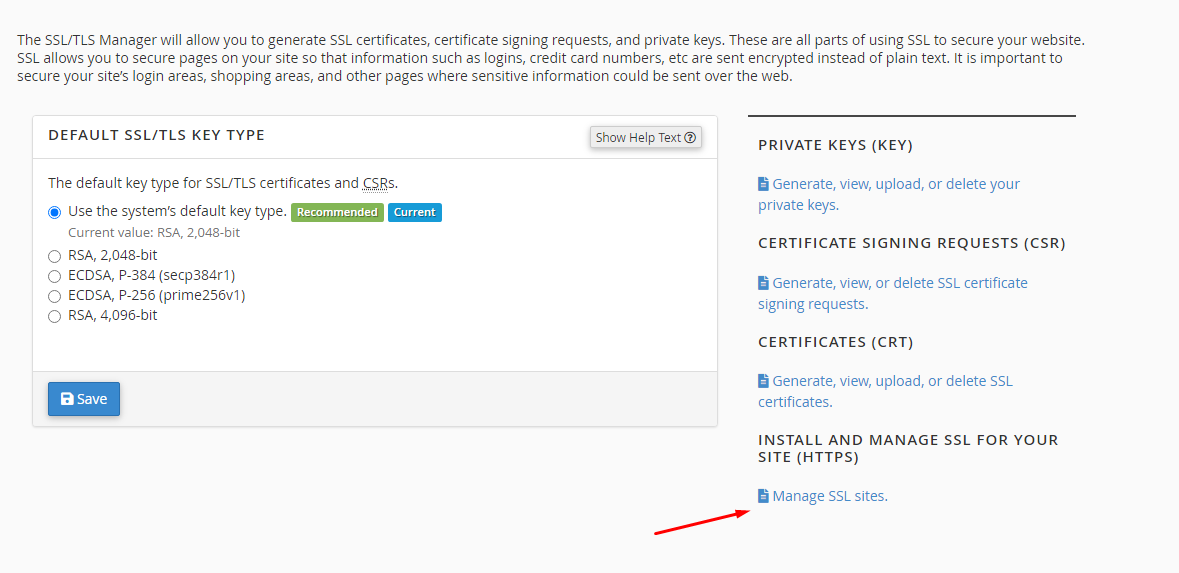Click the document icon beside certificate signing requests link
This screenshot has width=1179, height=573.
click(x=763, y=283)
